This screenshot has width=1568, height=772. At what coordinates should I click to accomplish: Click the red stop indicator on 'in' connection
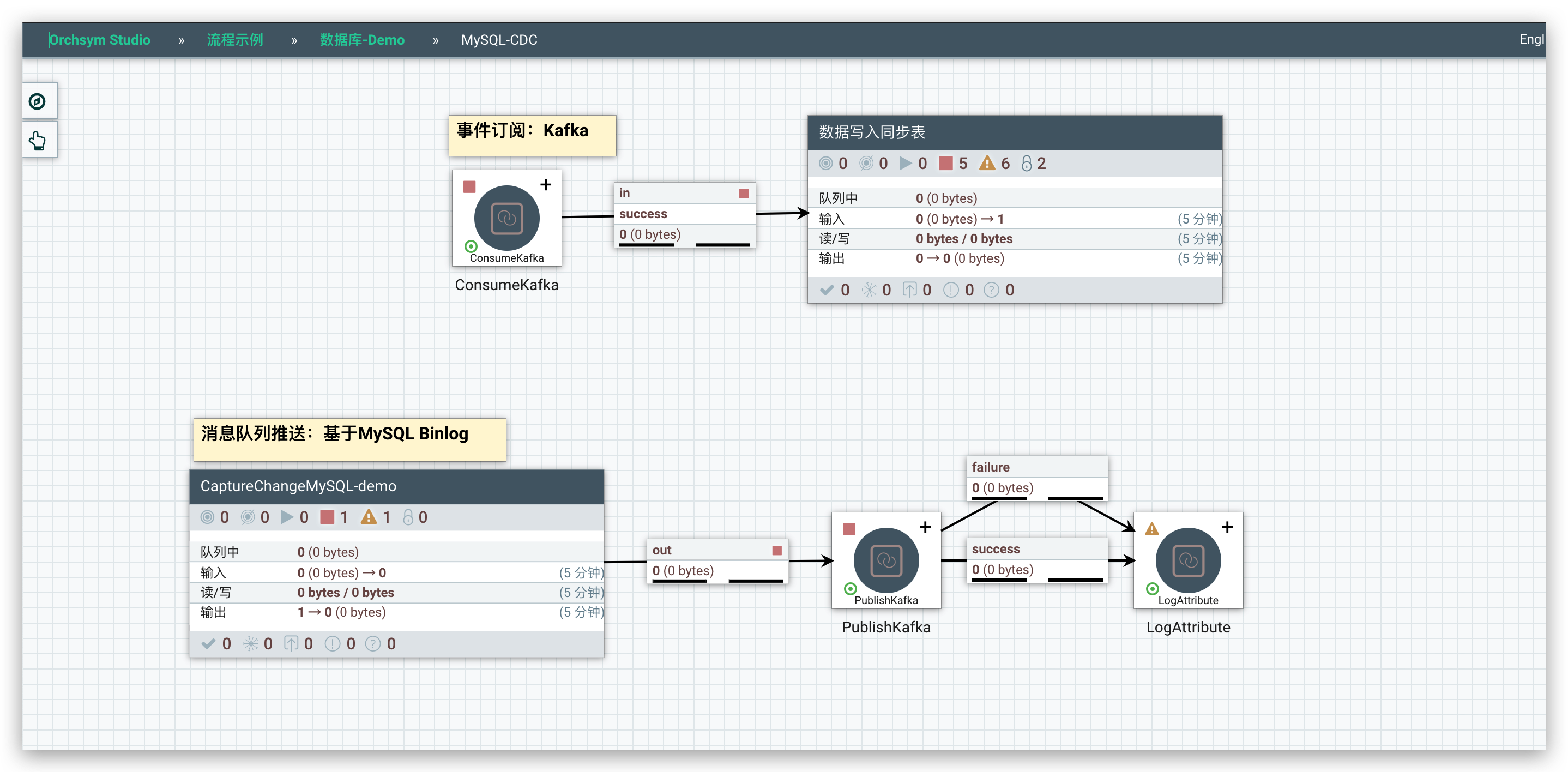point(743,193)
